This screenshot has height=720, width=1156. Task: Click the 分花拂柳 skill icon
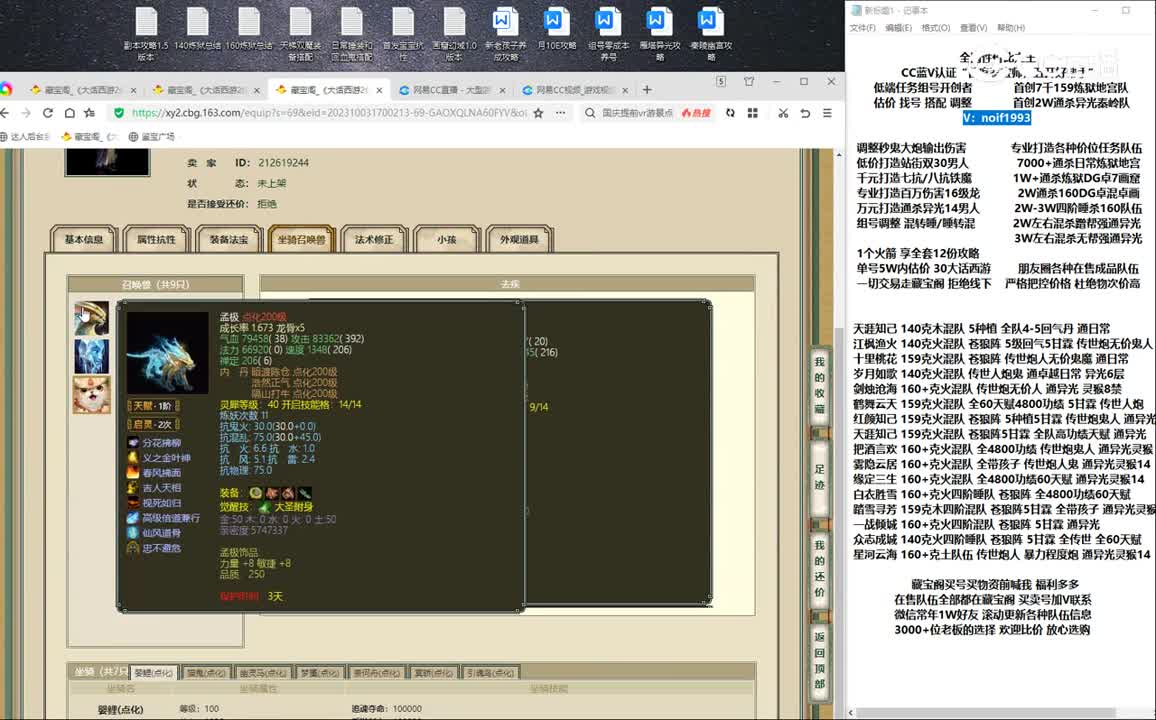click(x=133, y=443)
